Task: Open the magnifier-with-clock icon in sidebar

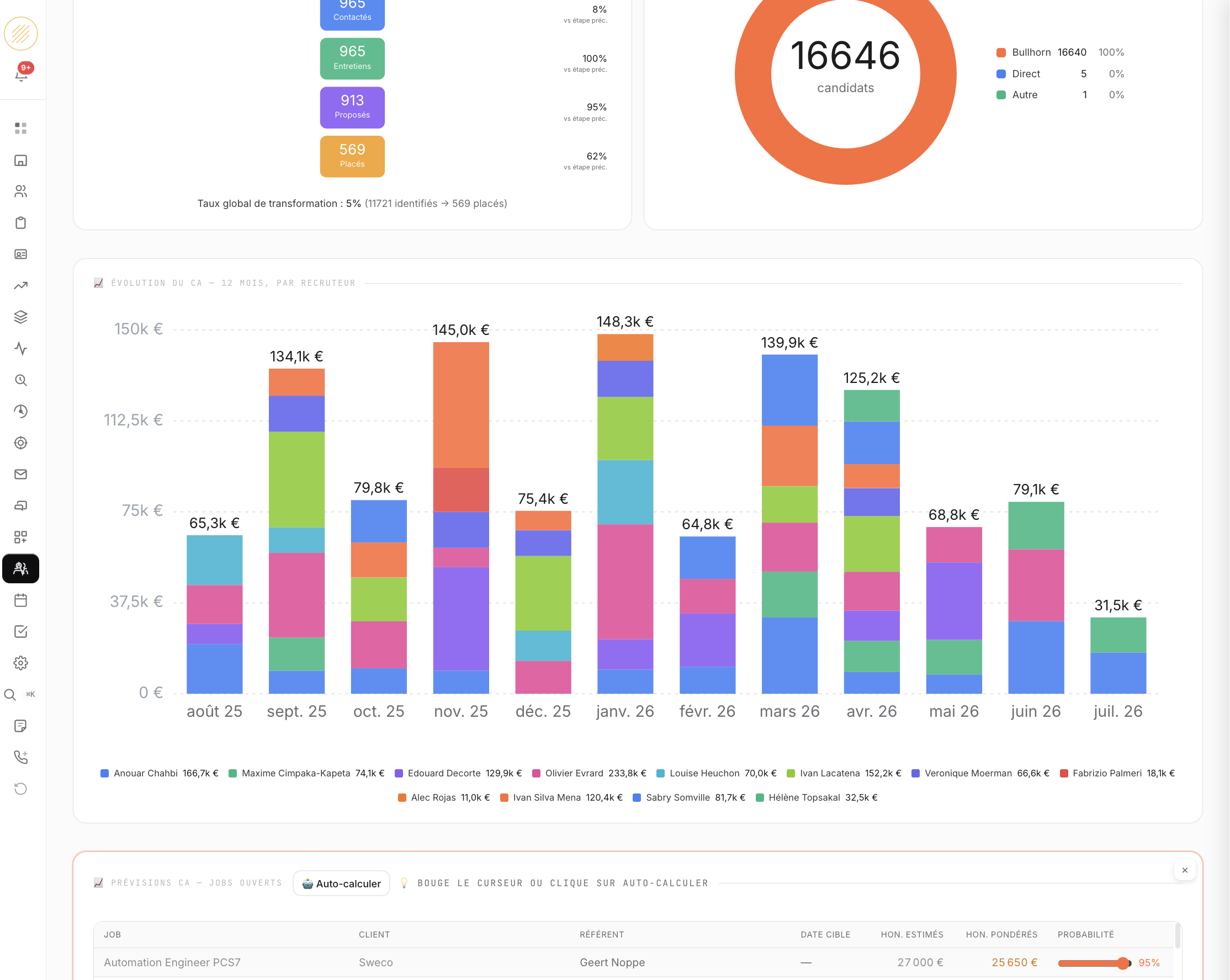Action: (21, 380)
